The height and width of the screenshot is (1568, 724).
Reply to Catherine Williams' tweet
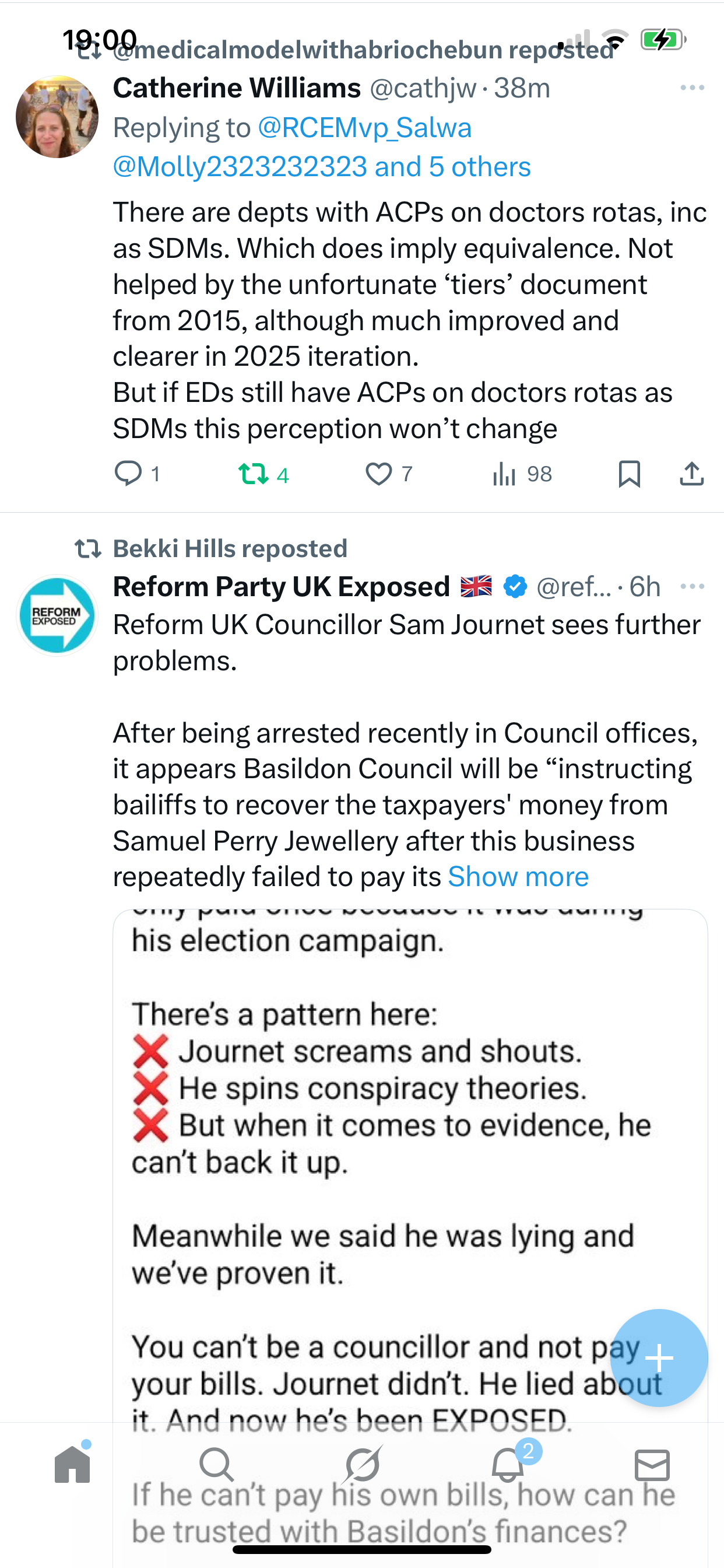(128, 474)
